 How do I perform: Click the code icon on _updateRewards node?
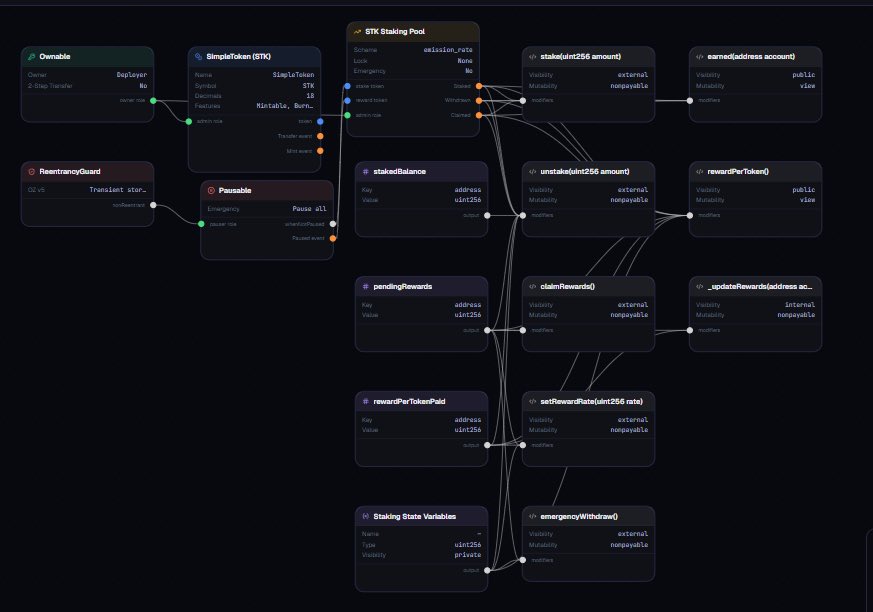point(700,286)
